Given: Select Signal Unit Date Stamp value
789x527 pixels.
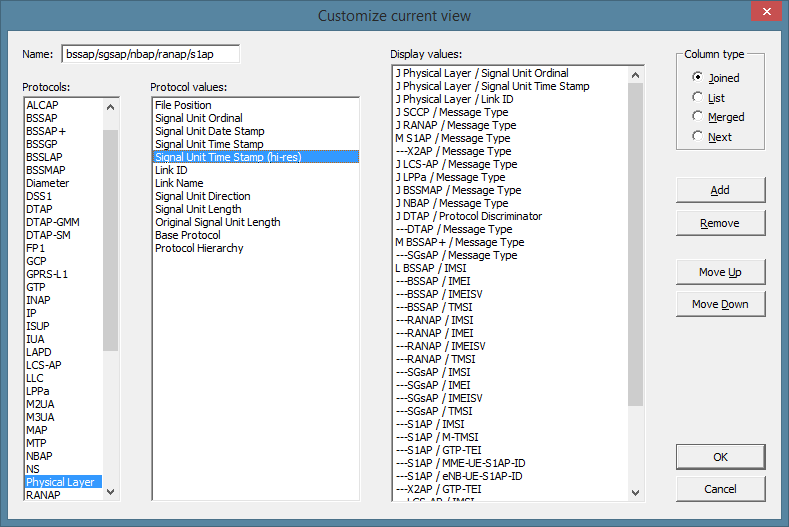Looking at the screenshot, I should [x=256, y=131].
